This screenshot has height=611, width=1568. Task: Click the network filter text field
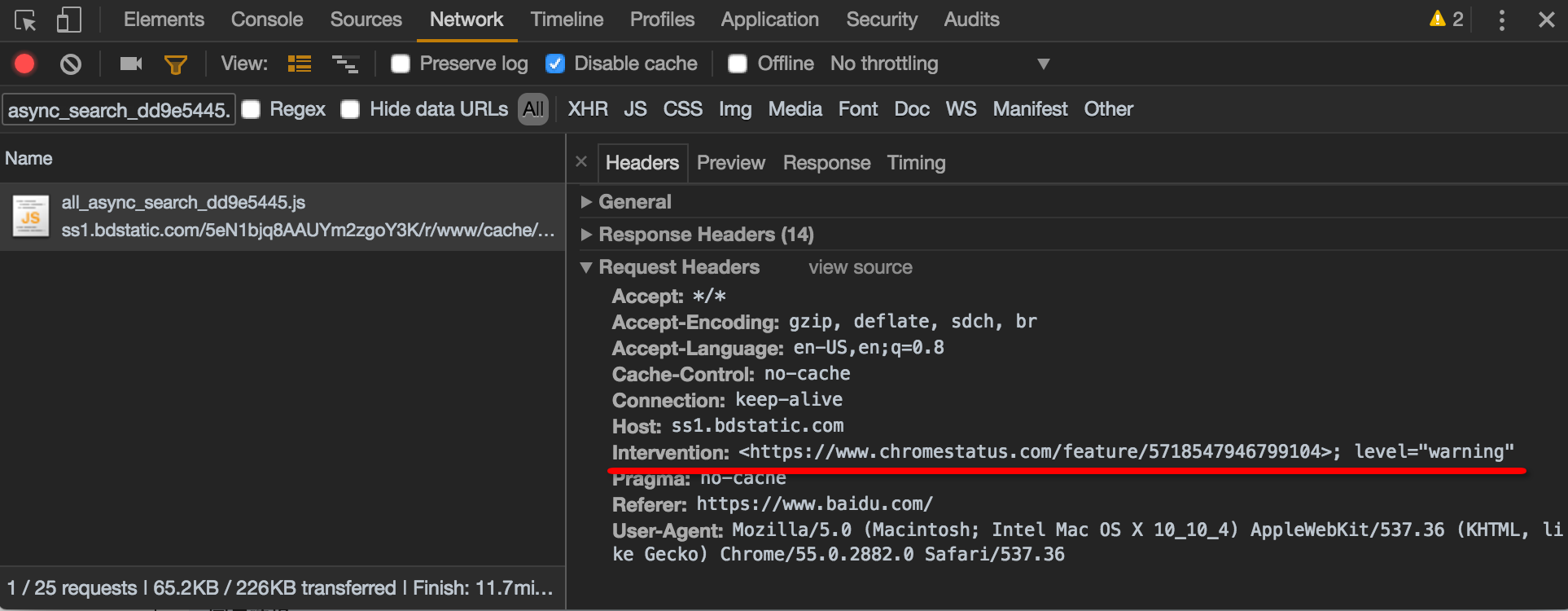119,110
